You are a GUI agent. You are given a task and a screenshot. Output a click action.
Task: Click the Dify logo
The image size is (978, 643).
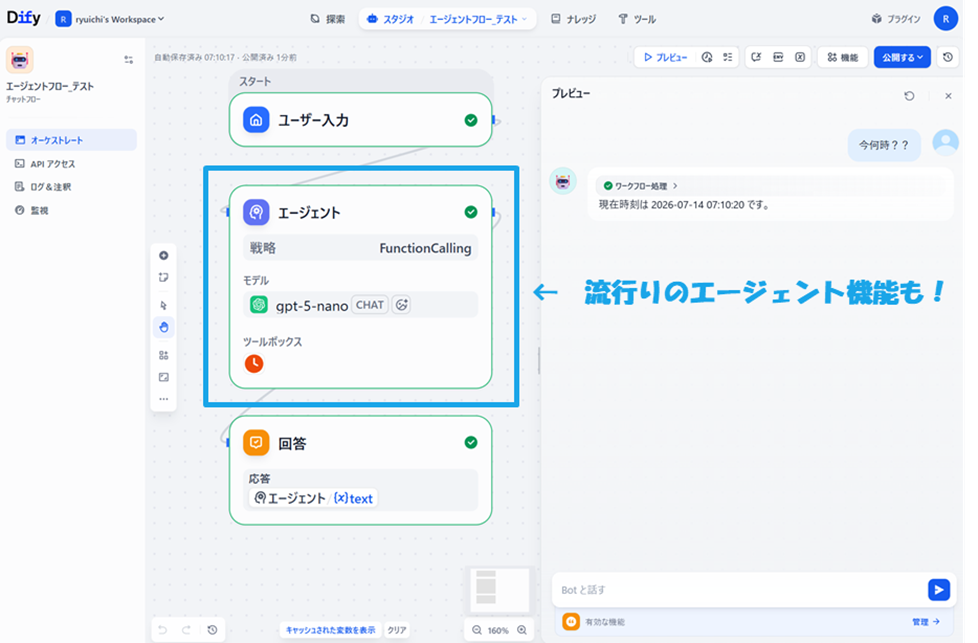pyautogui.click(x=23, y=18)
